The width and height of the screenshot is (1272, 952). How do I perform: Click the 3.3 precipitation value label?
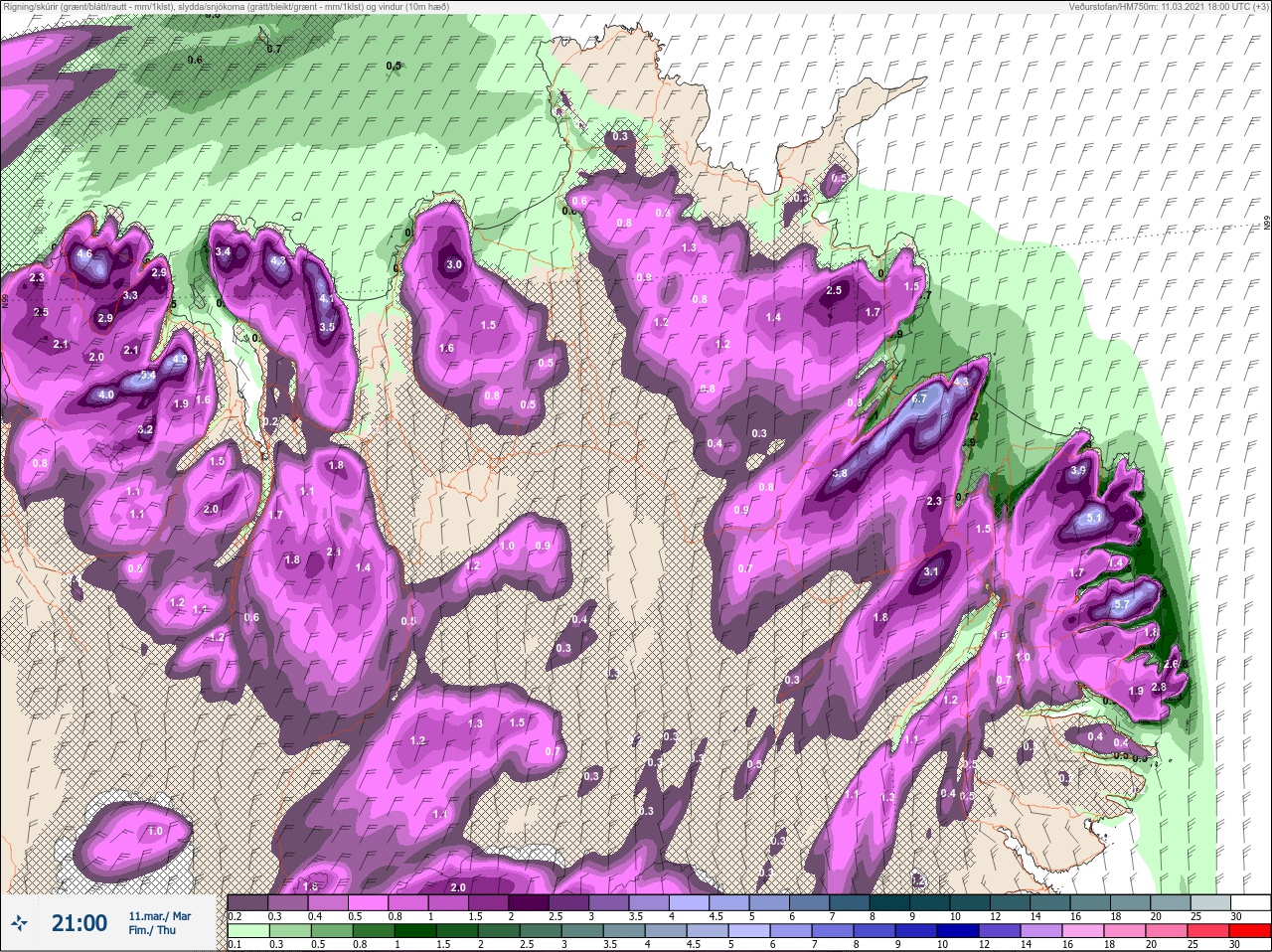[x=130, y=295]
